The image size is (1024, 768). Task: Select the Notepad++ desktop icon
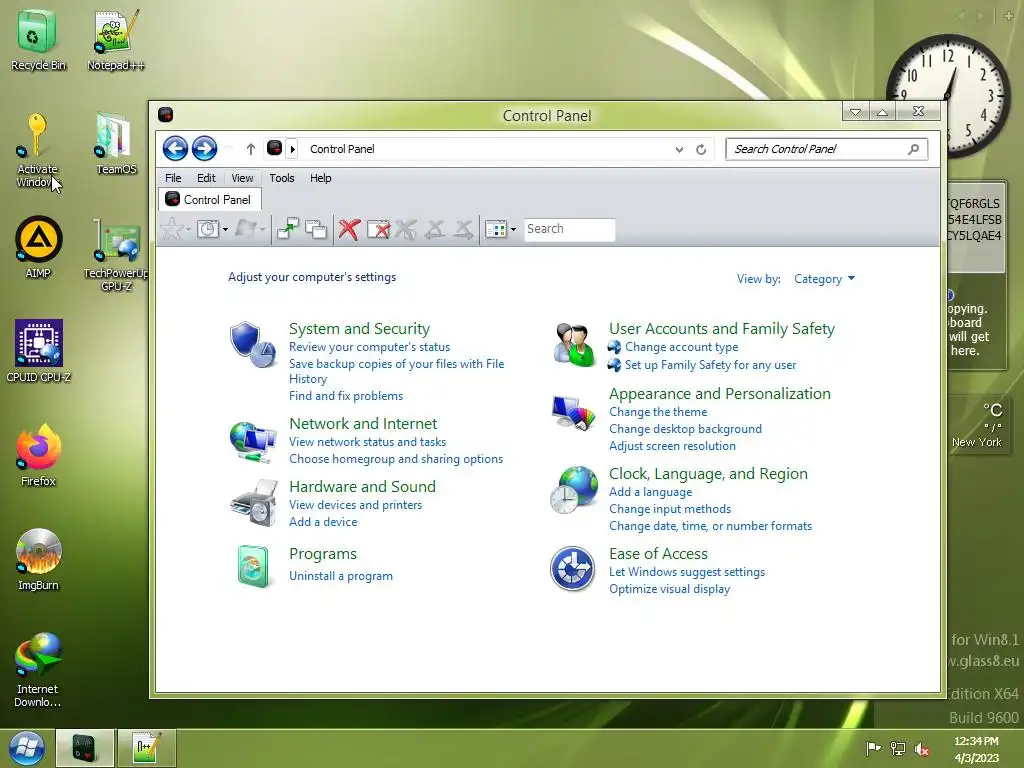point(116,40)
